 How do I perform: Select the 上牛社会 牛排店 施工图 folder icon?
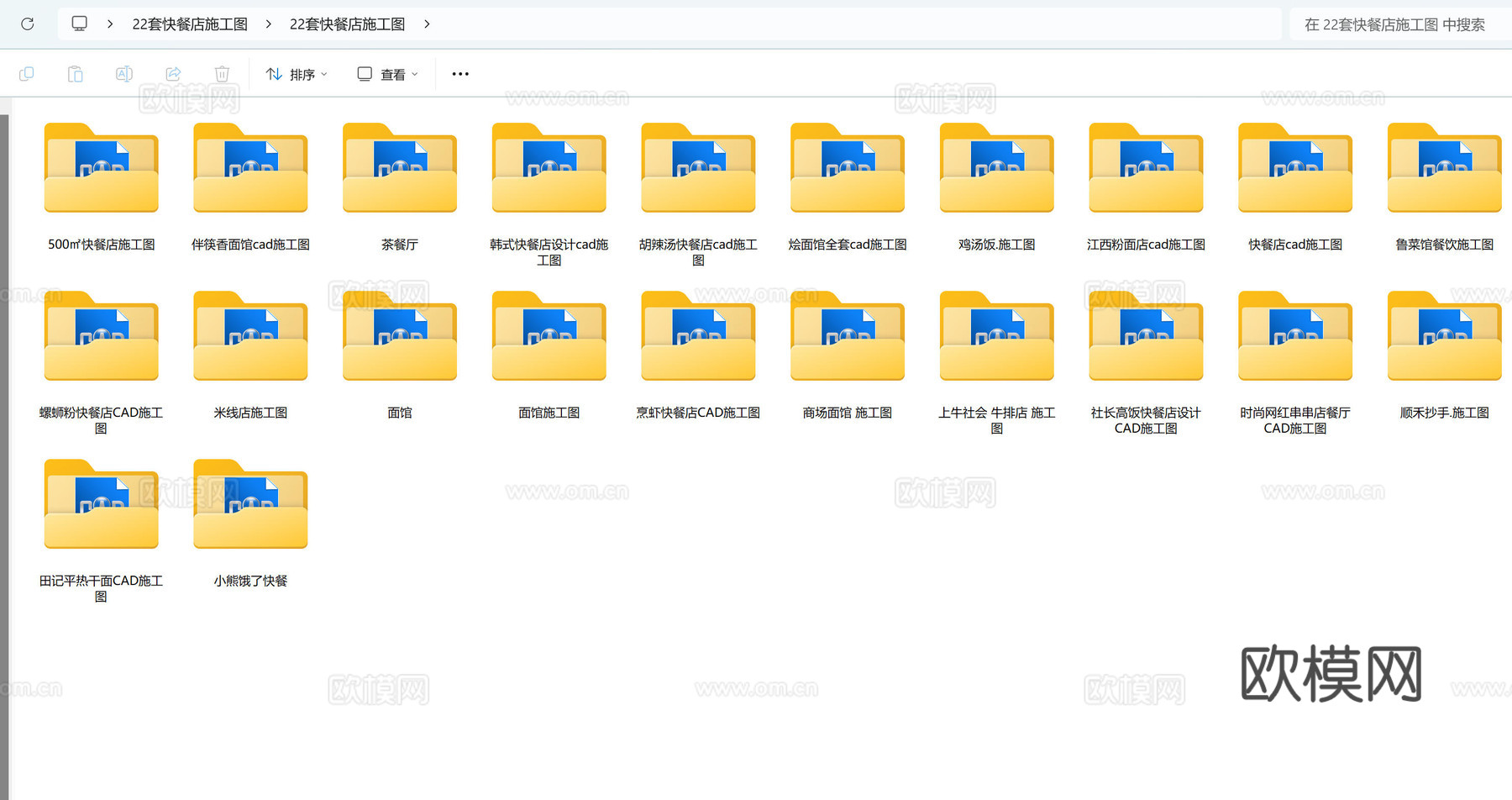[997, 336]
